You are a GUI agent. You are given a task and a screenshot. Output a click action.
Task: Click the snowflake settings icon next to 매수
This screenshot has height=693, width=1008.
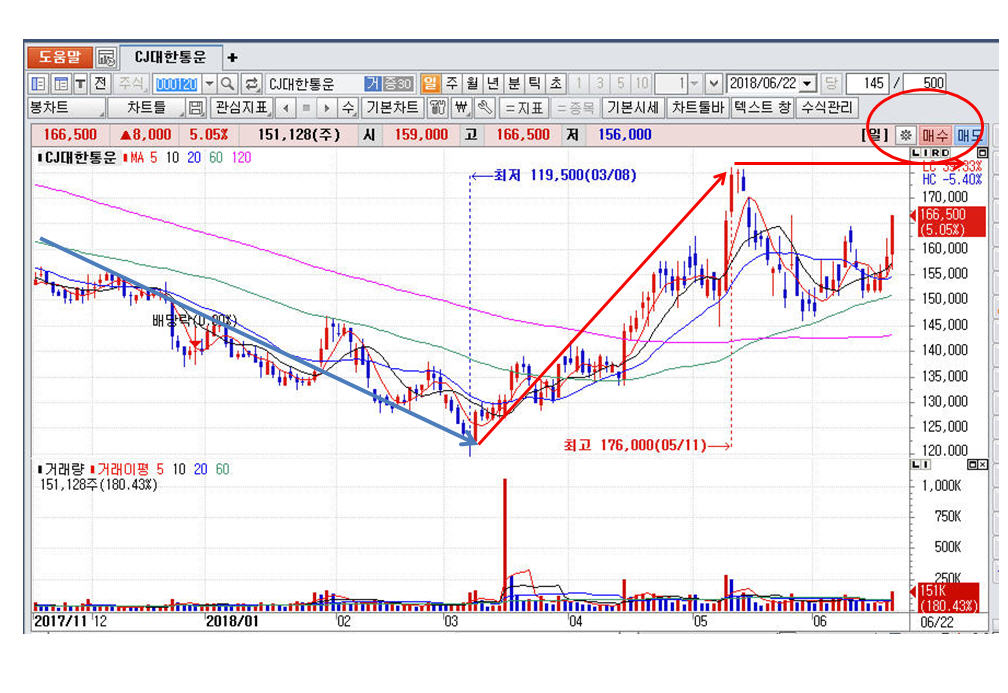tap(906, 134)
